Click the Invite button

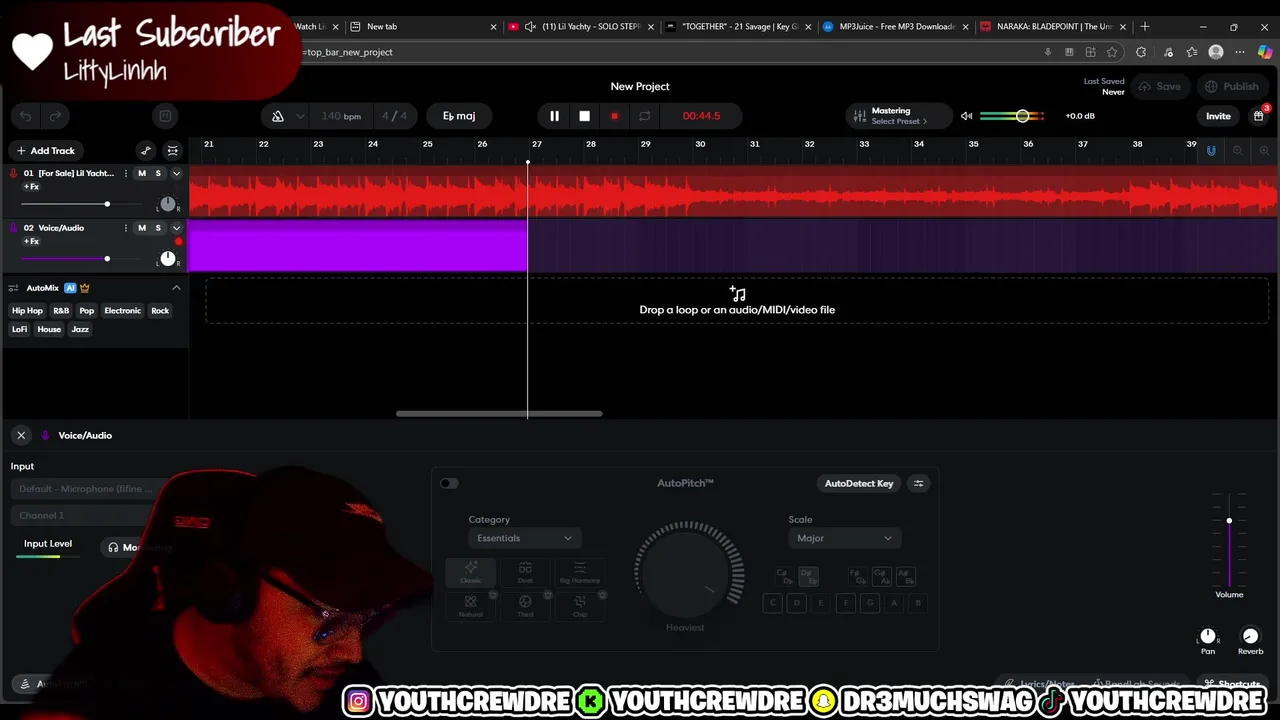click(1218, 116)
